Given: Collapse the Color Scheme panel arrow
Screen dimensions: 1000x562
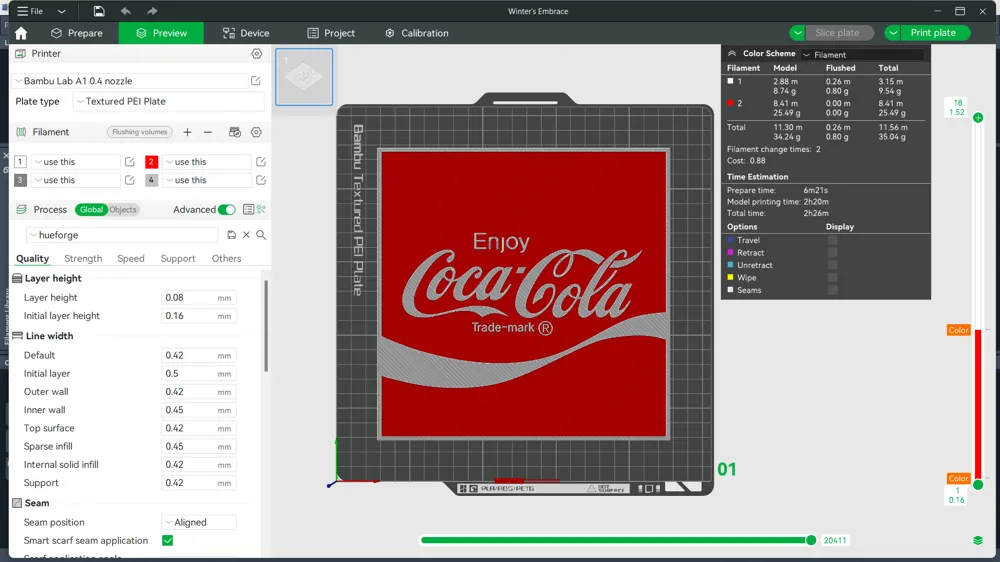Looking at the screenshot, I should tap(732, 54).
